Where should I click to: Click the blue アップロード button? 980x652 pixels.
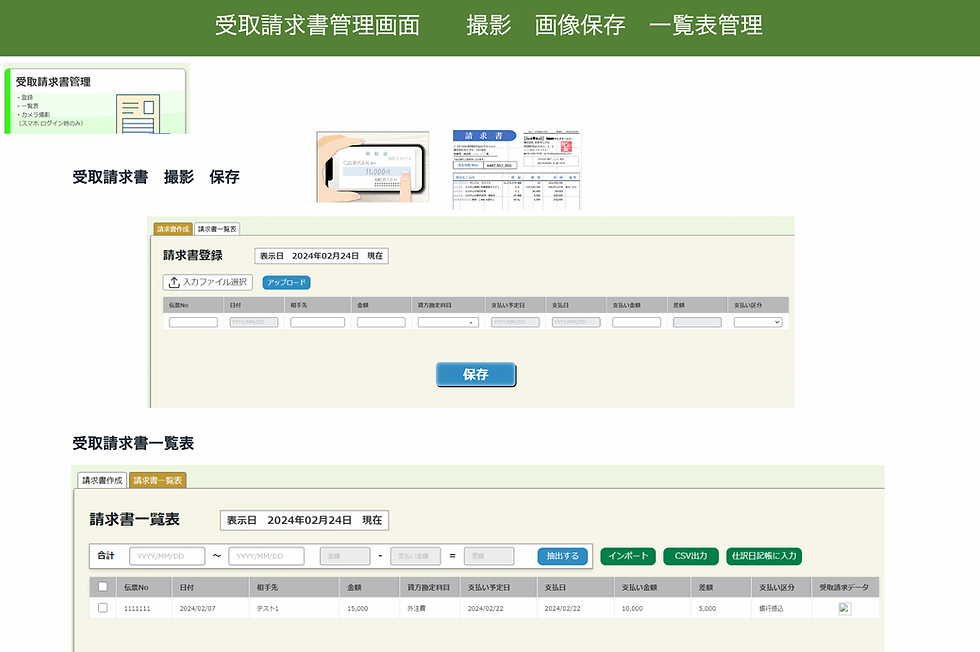coord(286,283)
